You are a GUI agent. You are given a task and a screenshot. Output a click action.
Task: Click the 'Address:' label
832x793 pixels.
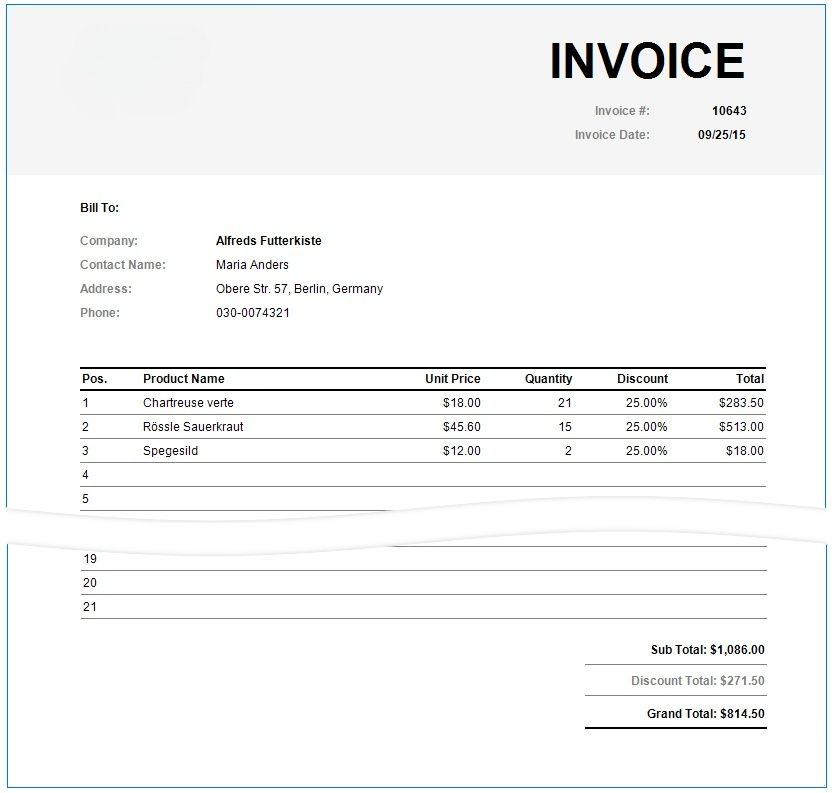click(106, 289)
